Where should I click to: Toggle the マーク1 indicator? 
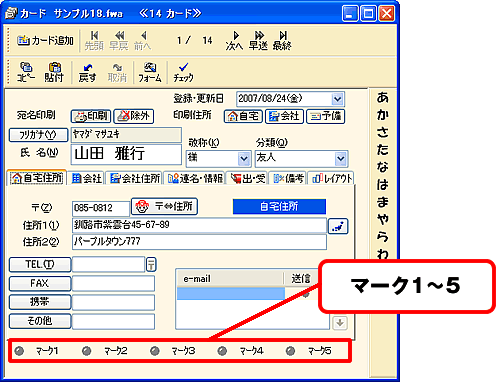19,351
